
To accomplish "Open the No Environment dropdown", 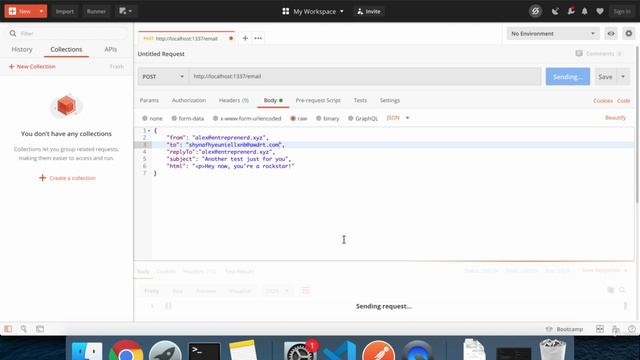I will tap(553, 33).
